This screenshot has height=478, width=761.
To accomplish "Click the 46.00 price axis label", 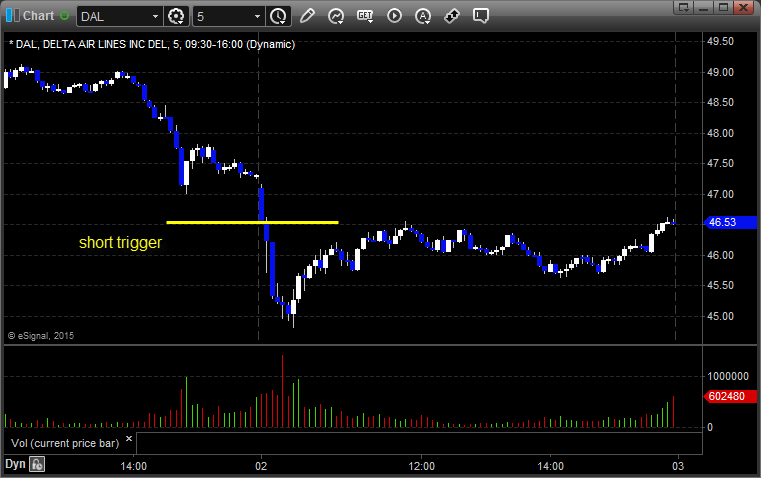I will pyautogui.click(x=720, y=255).
